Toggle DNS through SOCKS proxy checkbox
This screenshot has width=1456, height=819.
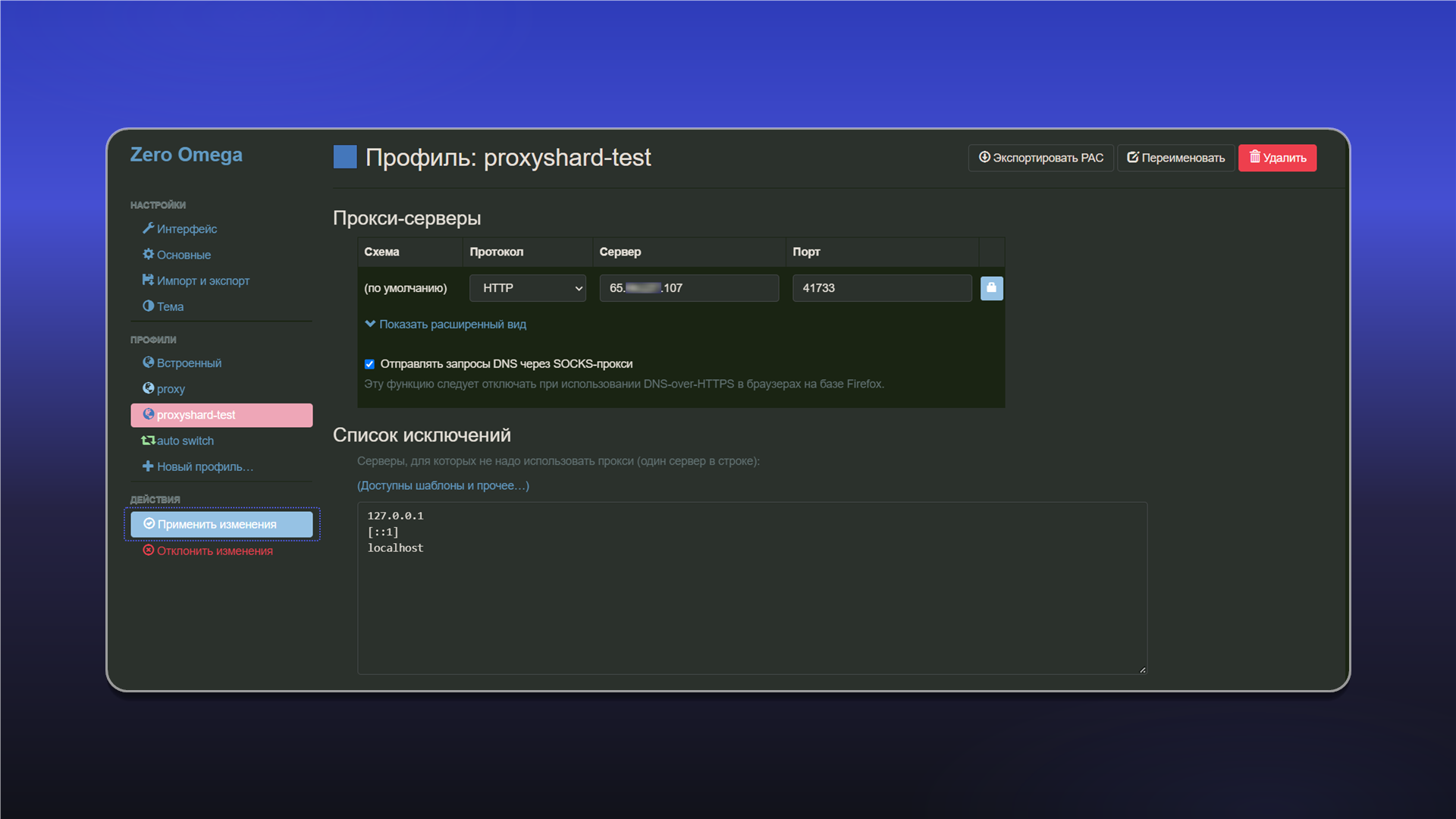coord(369,364)
